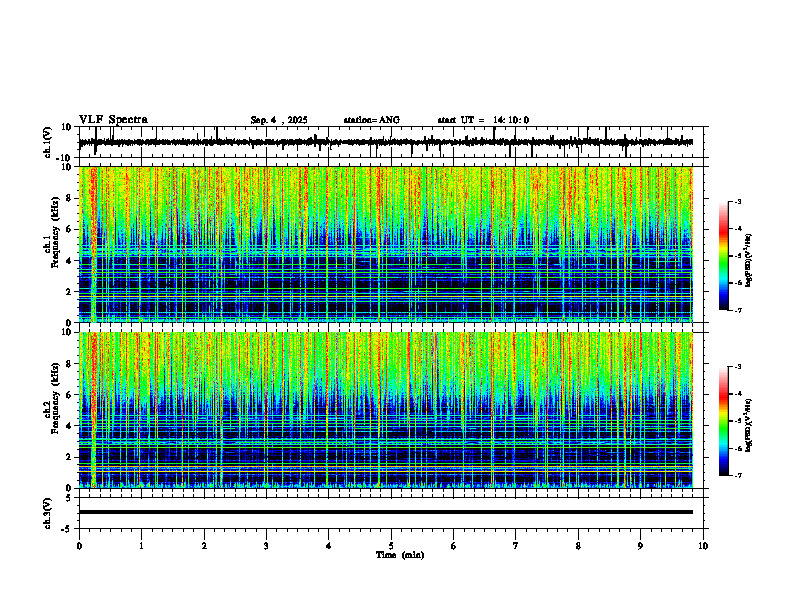Click the "ch.1(V)" waveform axis label
792x612 pixels.
[x=48, y=142]
